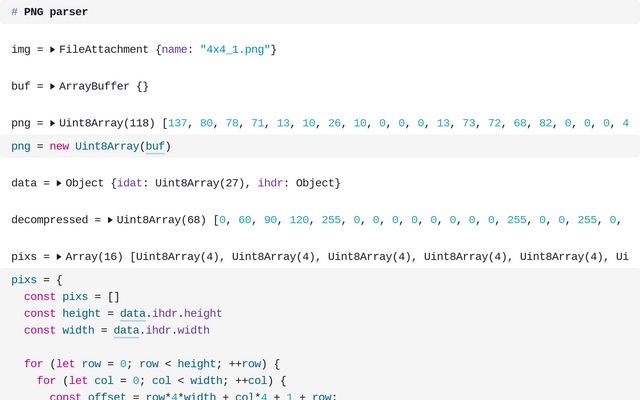This screenshot has height=400, width=640.
Task: Click the 'for (let col = 0' line
Action: pyautogui.click(x=162, y=380)
